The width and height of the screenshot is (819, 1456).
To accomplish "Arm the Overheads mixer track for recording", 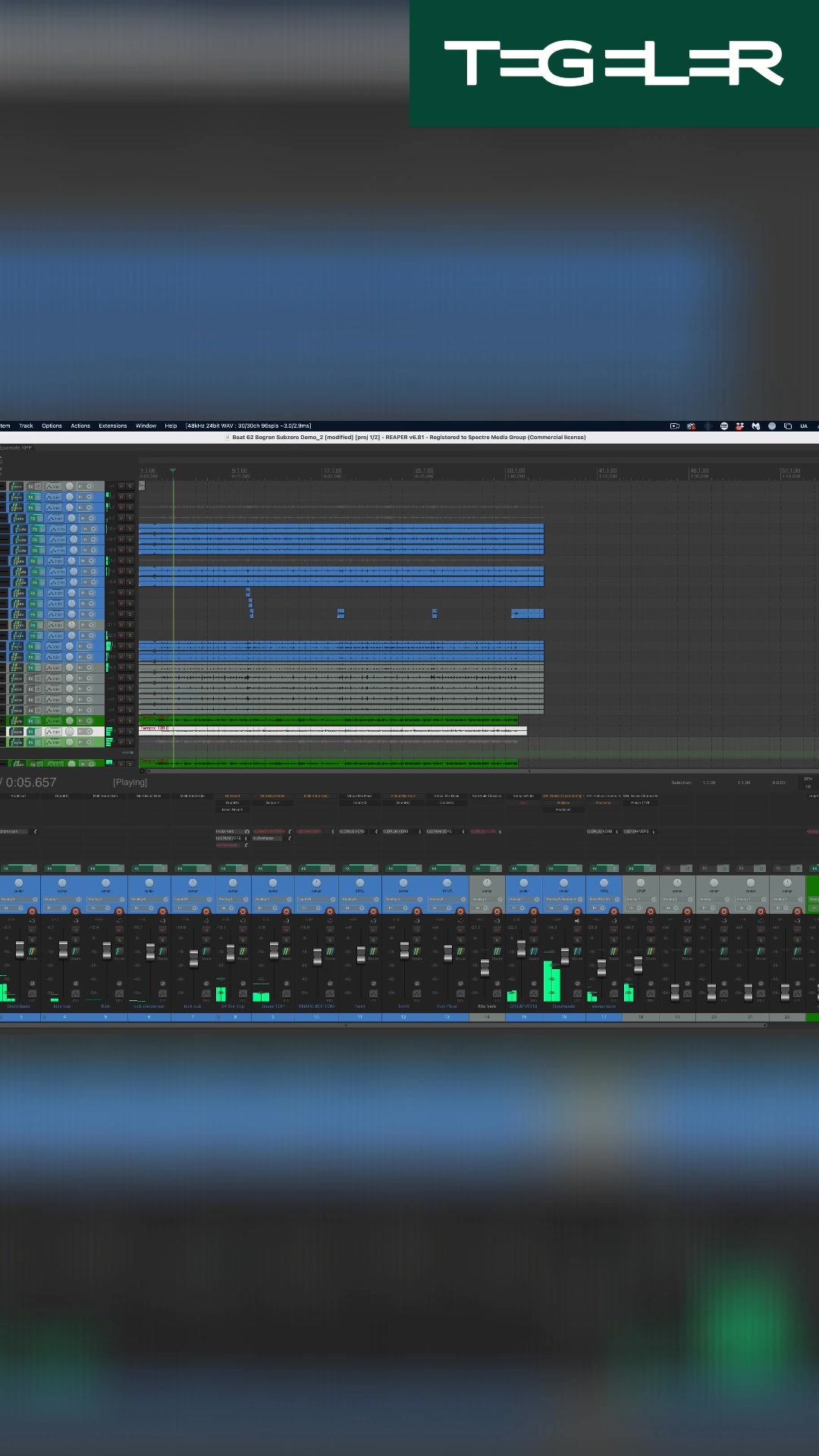I will pyautogui.click(x=576, y=911).
